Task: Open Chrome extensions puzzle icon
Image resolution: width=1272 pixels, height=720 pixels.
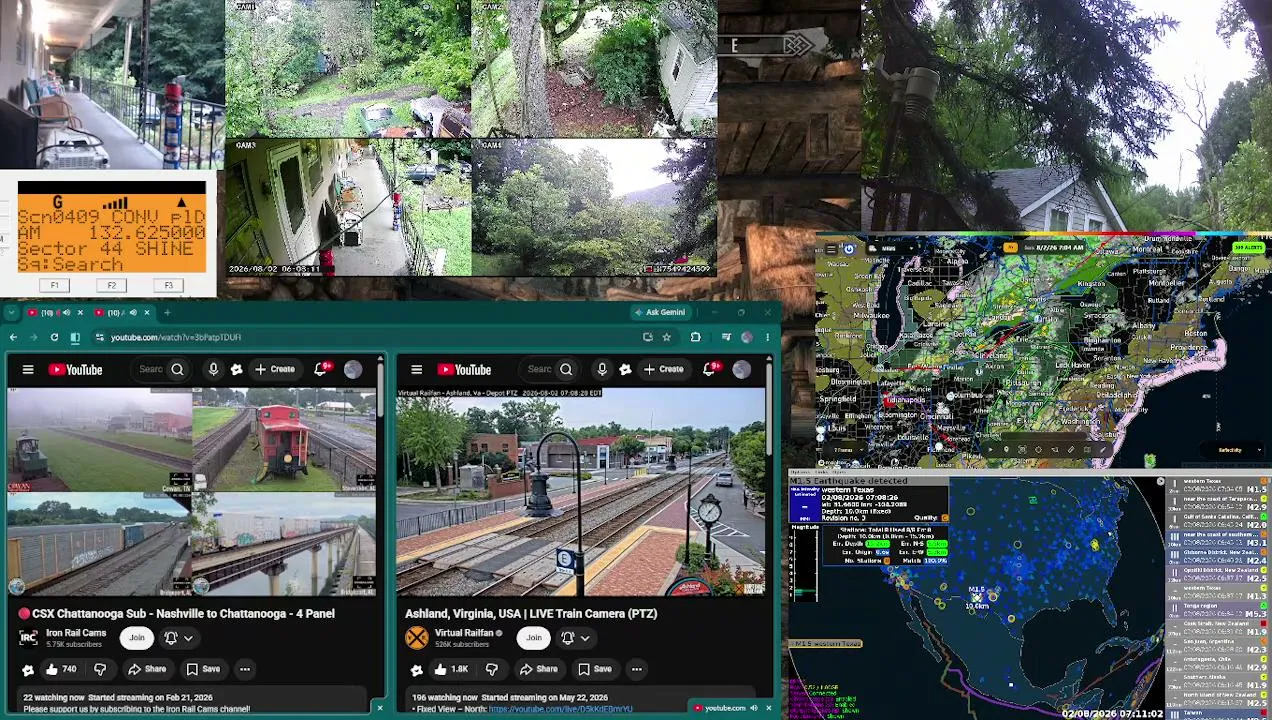Action: point(695,337)
